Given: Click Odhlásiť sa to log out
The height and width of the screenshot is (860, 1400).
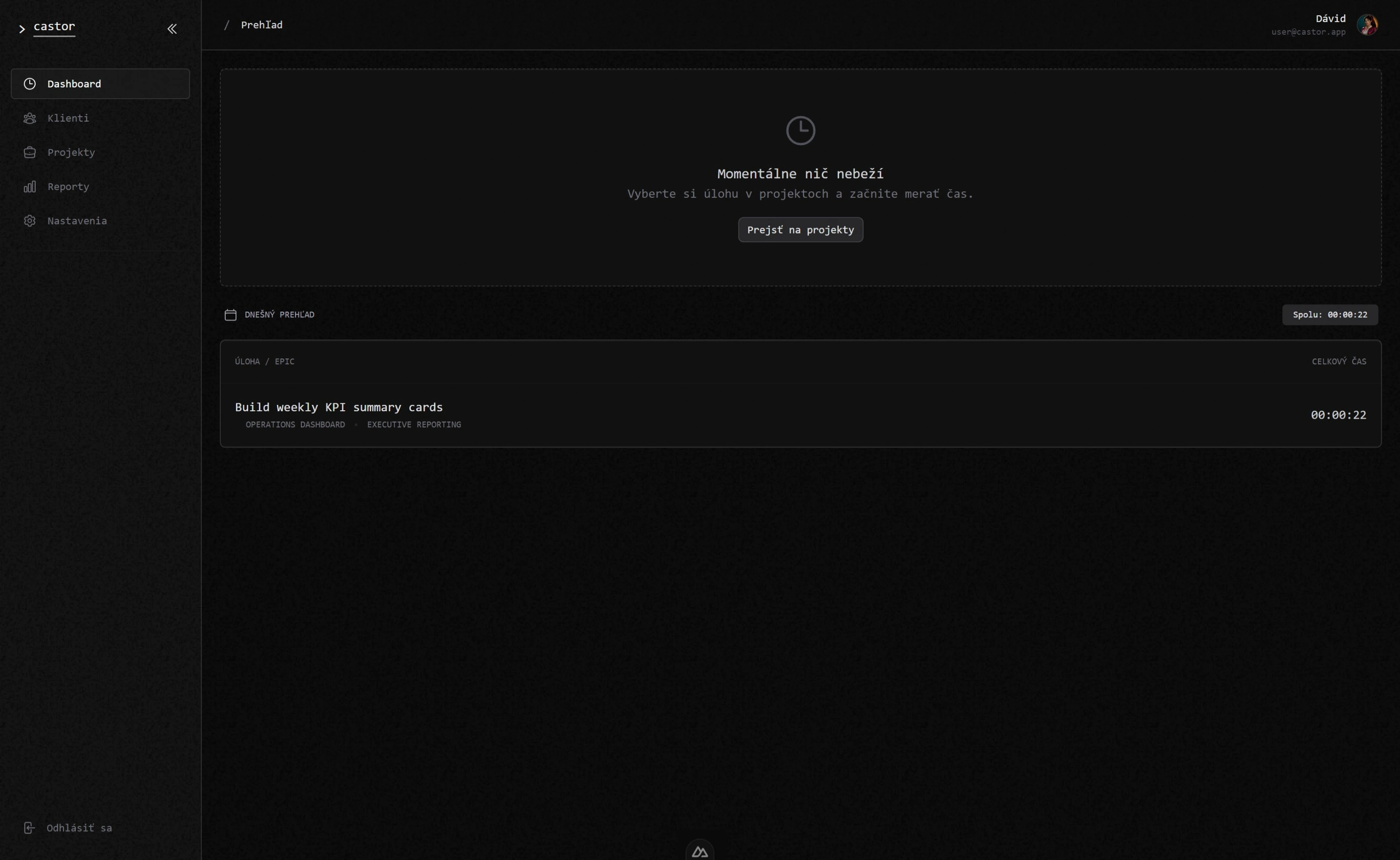Looking at the screenshot, I should [x=79, y=828].
